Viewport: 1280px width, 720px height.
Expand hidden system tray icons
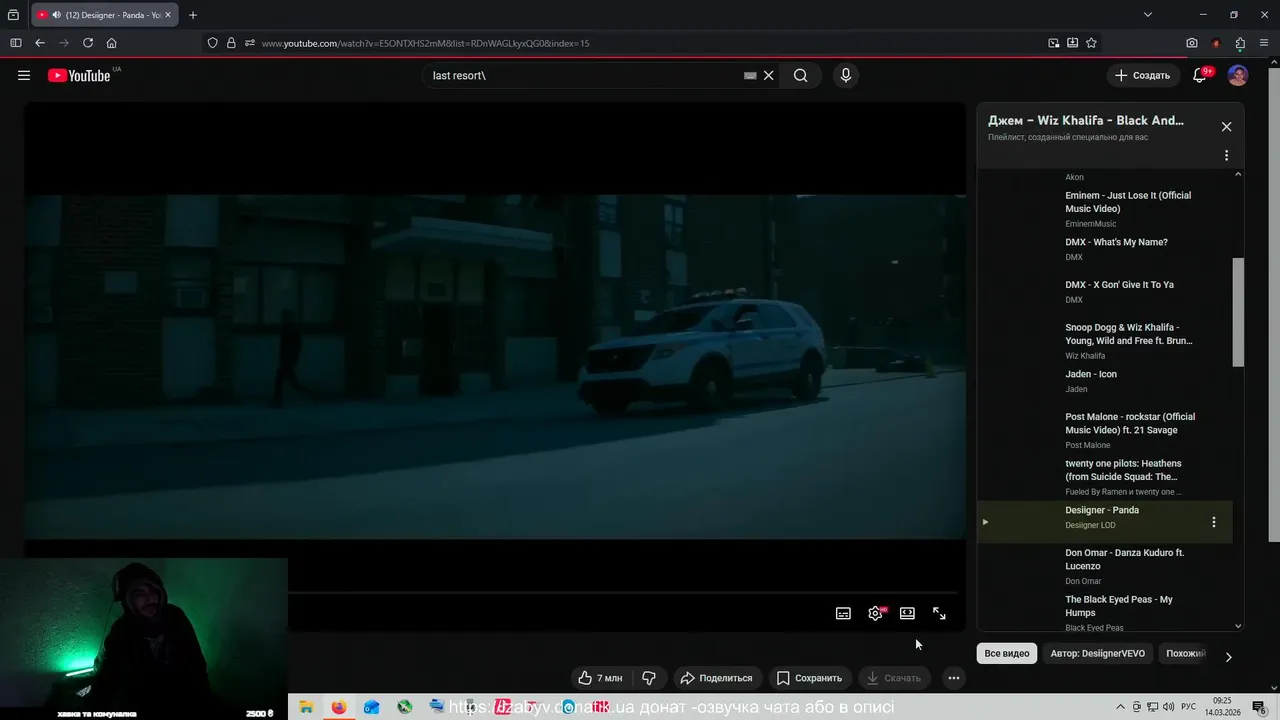(1118, 707)
